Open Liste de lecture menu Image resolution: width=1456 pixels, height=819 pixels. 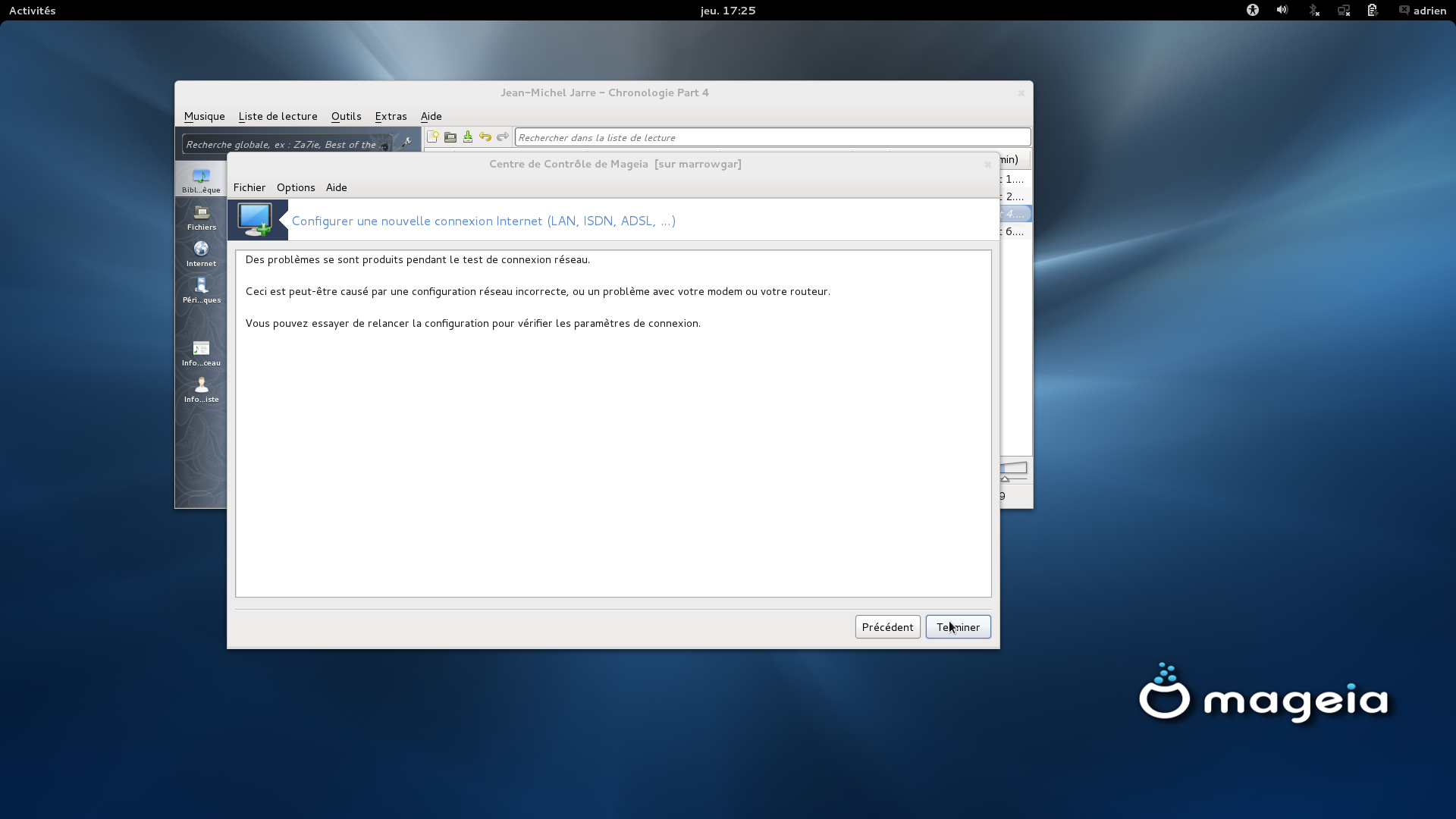click(x=278, y=116)
